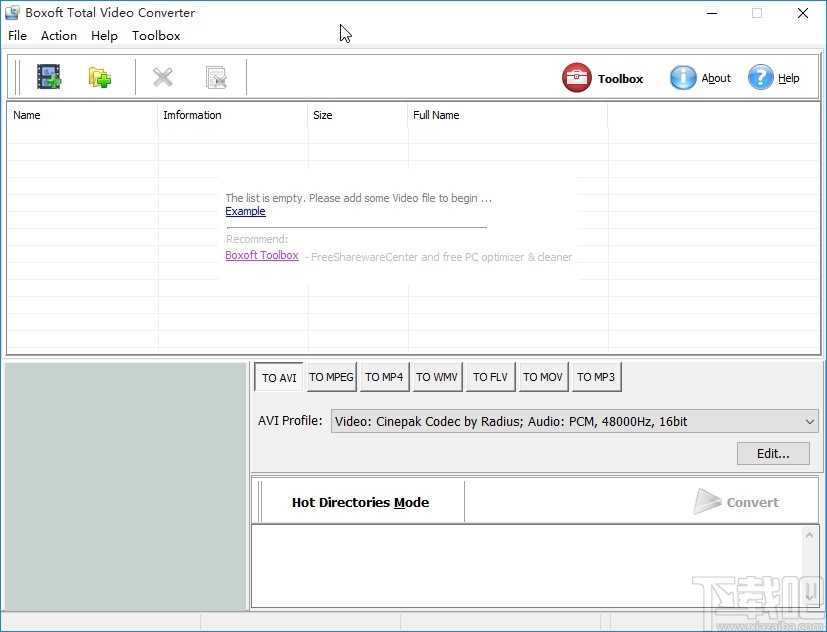The width and height of the screenshot is (827, 632).
Task: Open the Action menu
Action: pyautogui.click(x=58, y=35)
